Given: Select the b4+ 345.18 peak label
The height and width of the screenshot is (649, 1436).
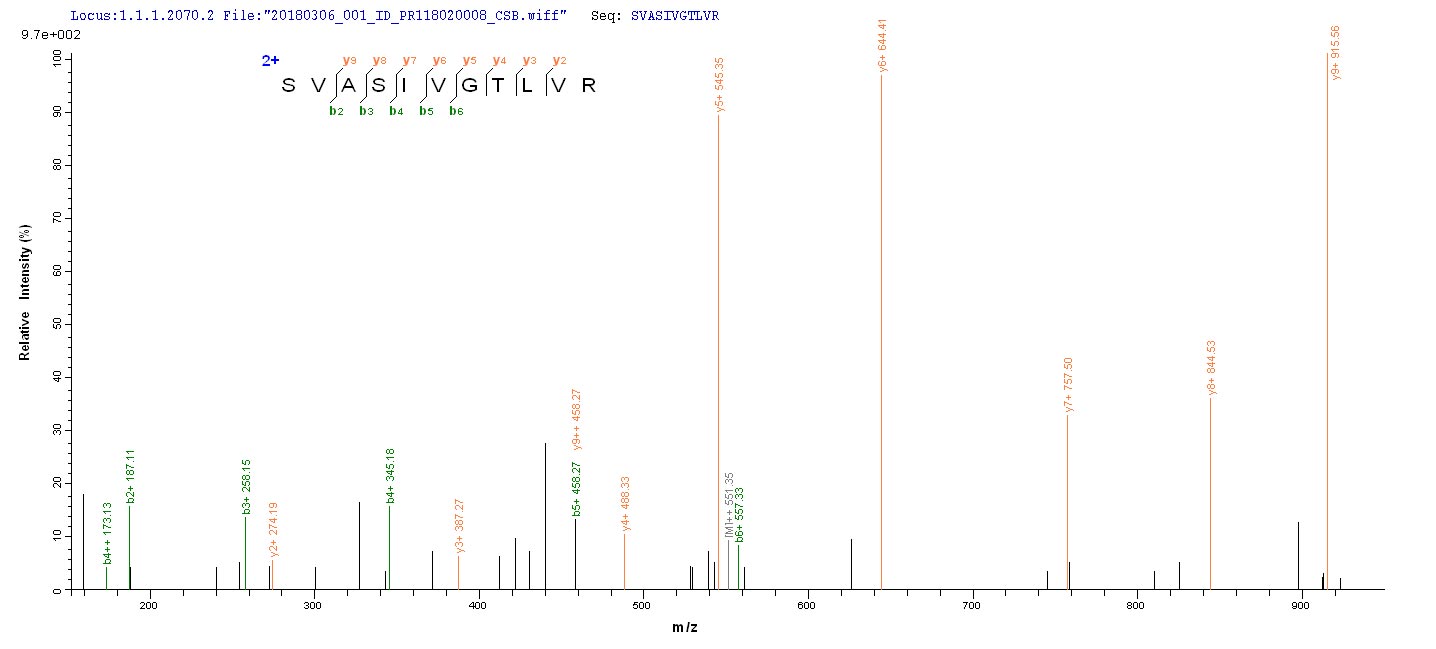Looking at the screenshot, I should [x=391, y=476].
